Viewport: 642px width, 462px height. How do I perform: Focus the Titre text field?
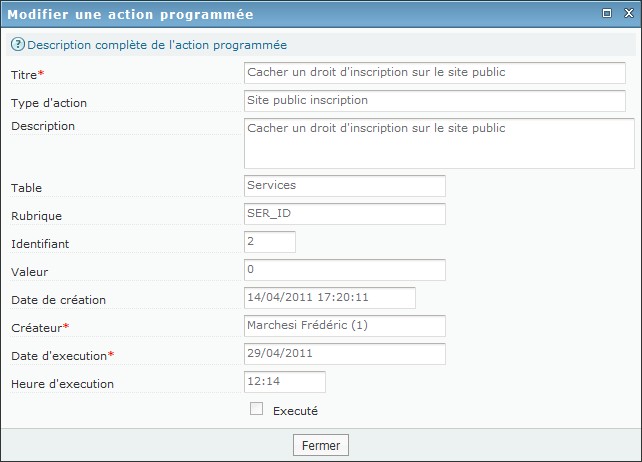click(435, 73)
